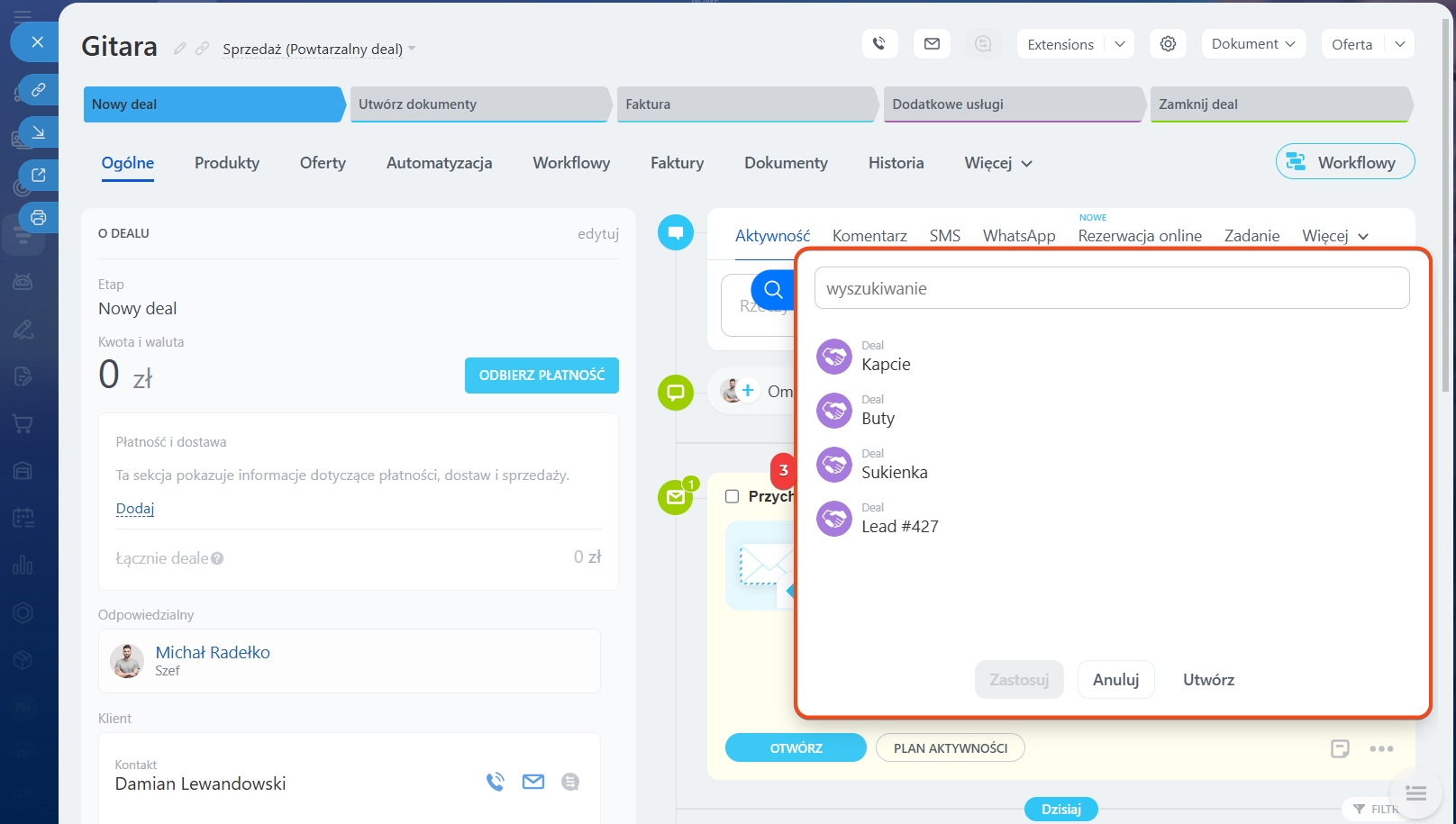Open the three-dot menu on the email card

tap(1381, 748)
